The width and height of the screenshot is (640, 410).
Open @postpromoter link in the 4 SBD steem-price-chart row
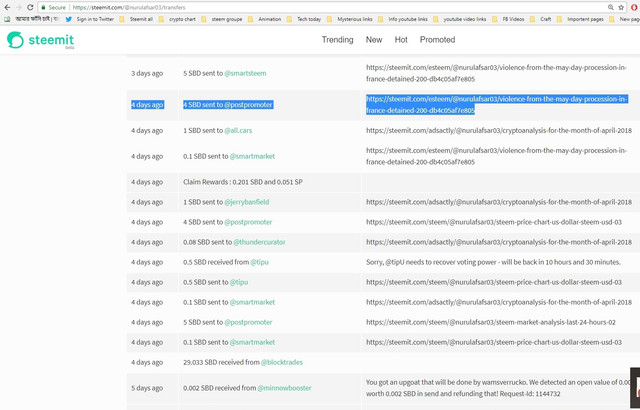(x=248, y=222)
